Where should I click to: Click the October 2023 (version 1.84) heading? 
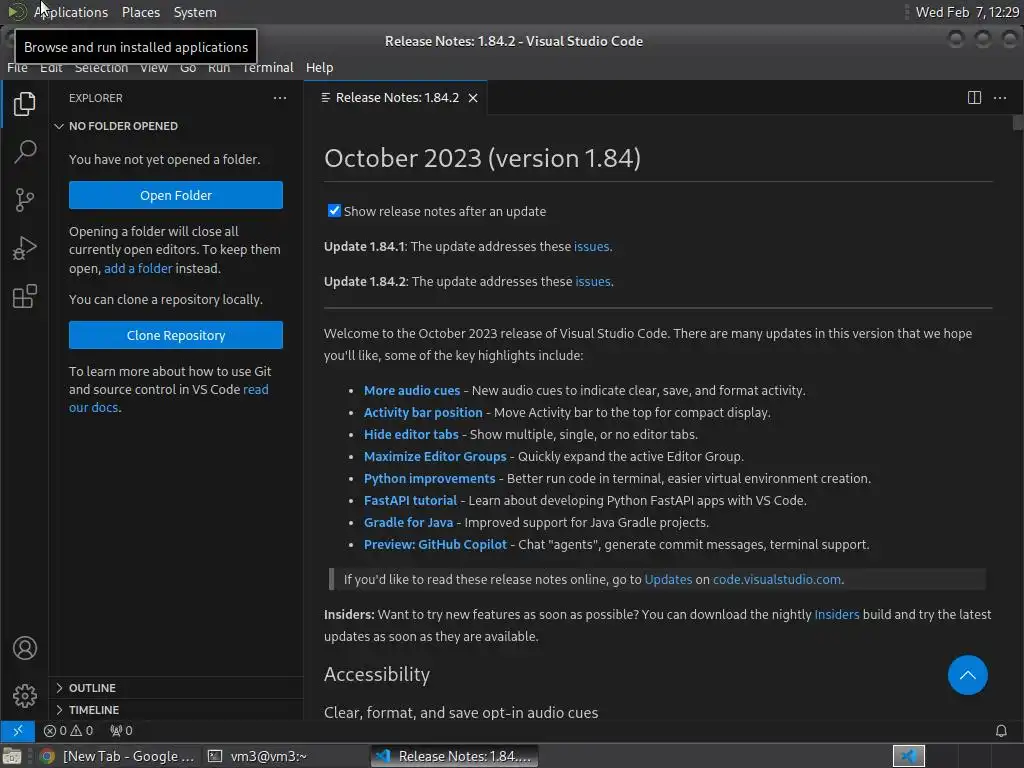[482, 158]
